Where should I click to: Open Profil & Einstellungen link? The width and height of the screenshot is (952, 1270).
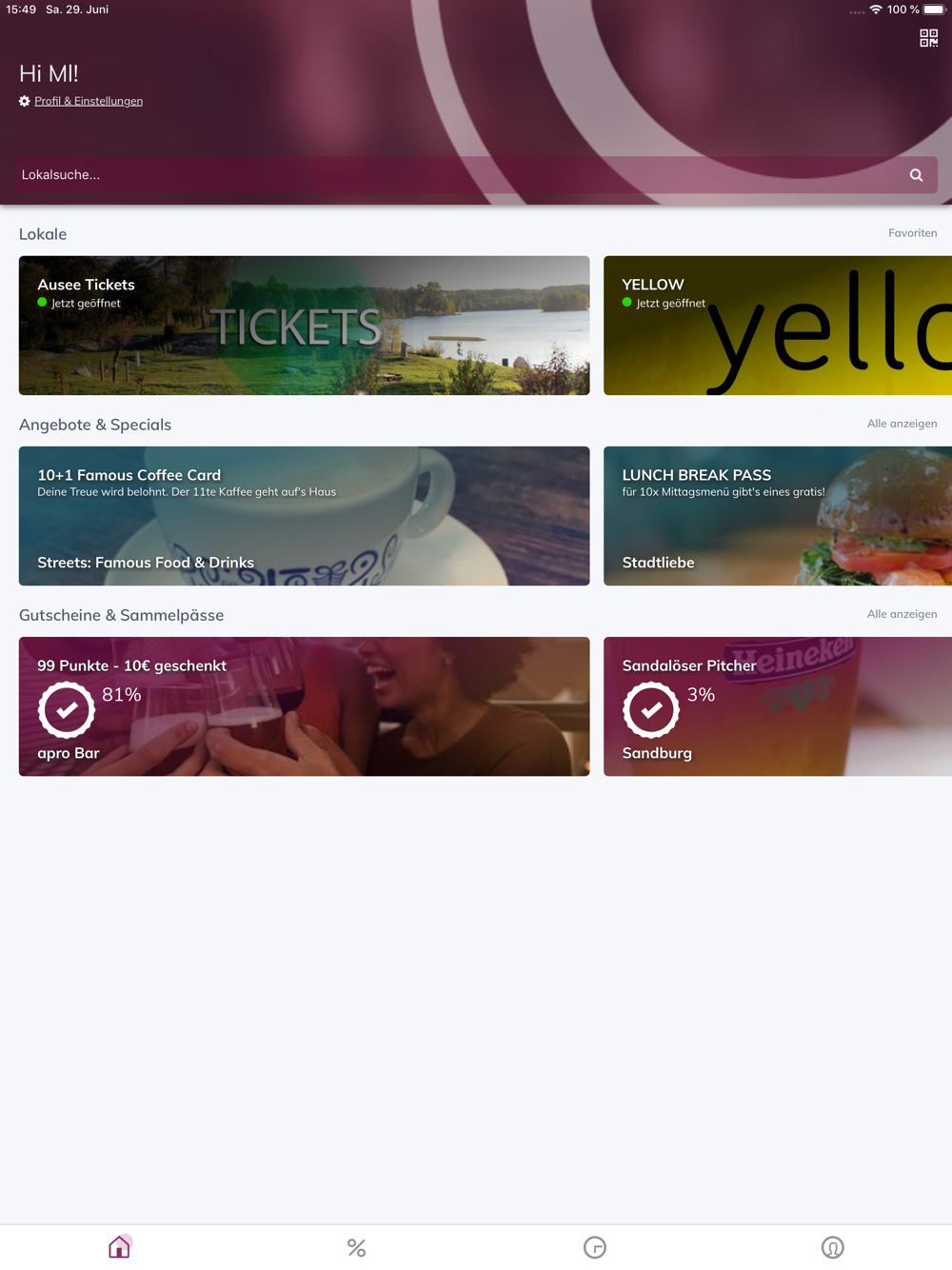(x=89, y=101)
